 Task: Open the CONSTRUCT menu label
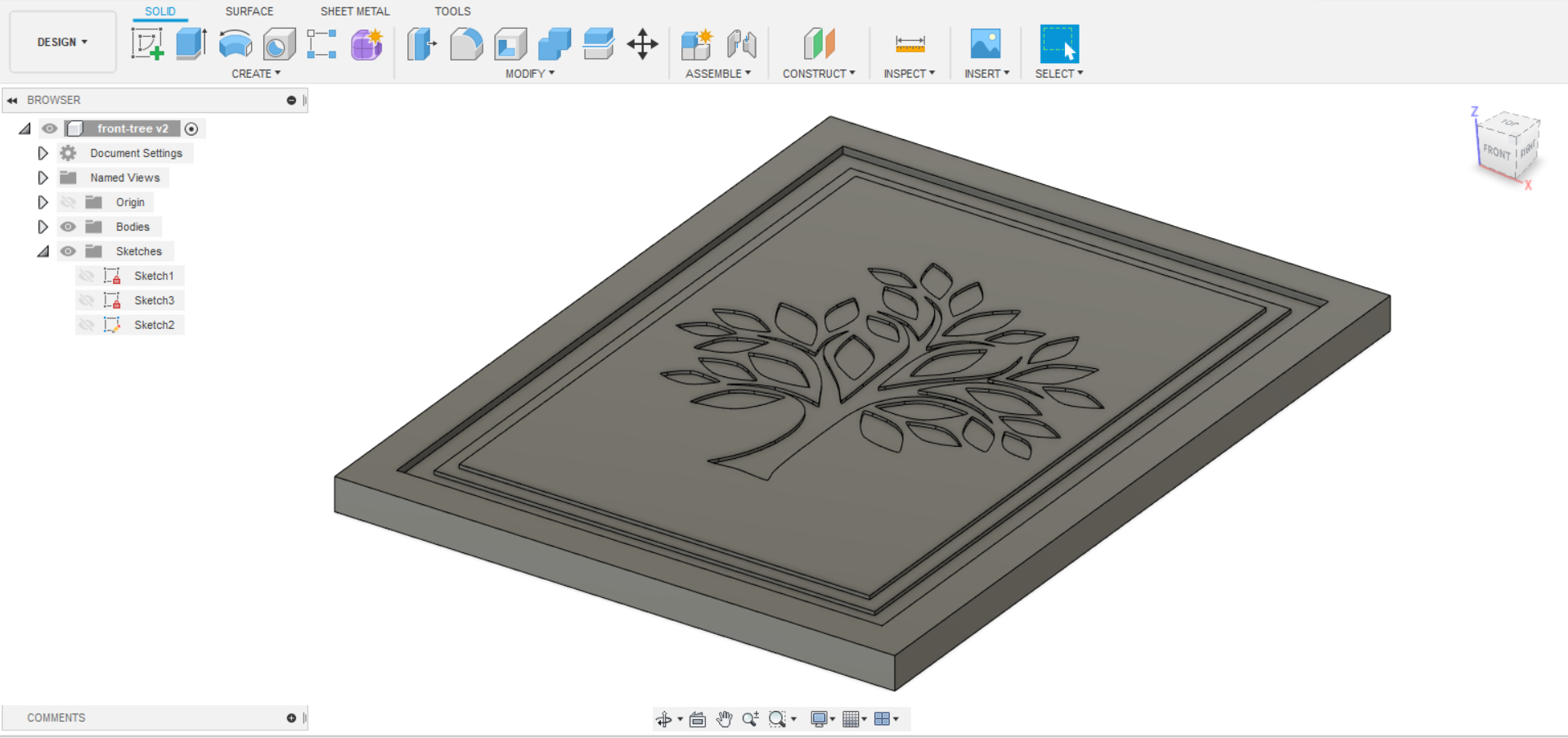818,74
